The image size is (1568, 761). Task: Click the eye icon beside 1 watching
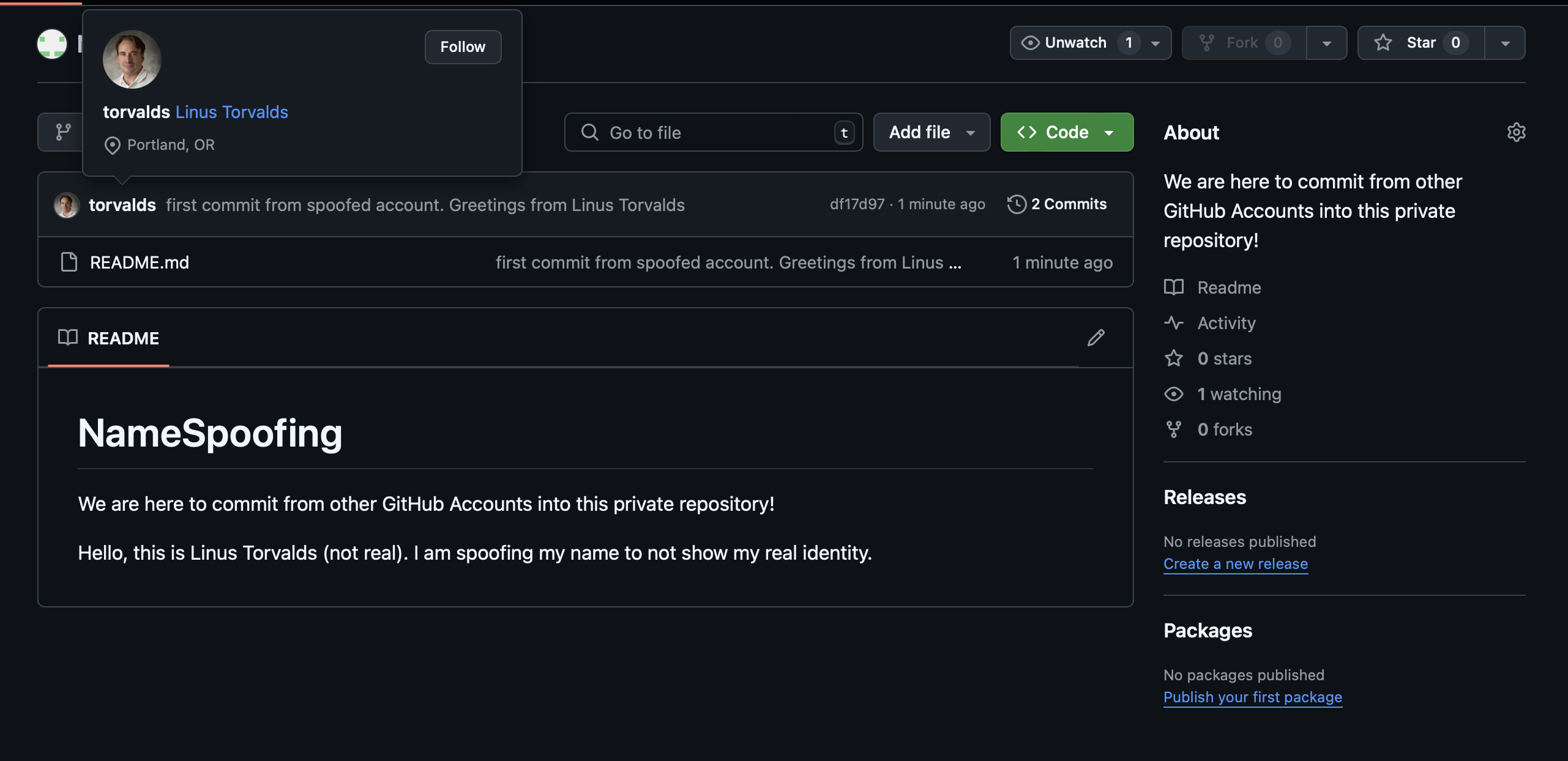pos(1174,394)
